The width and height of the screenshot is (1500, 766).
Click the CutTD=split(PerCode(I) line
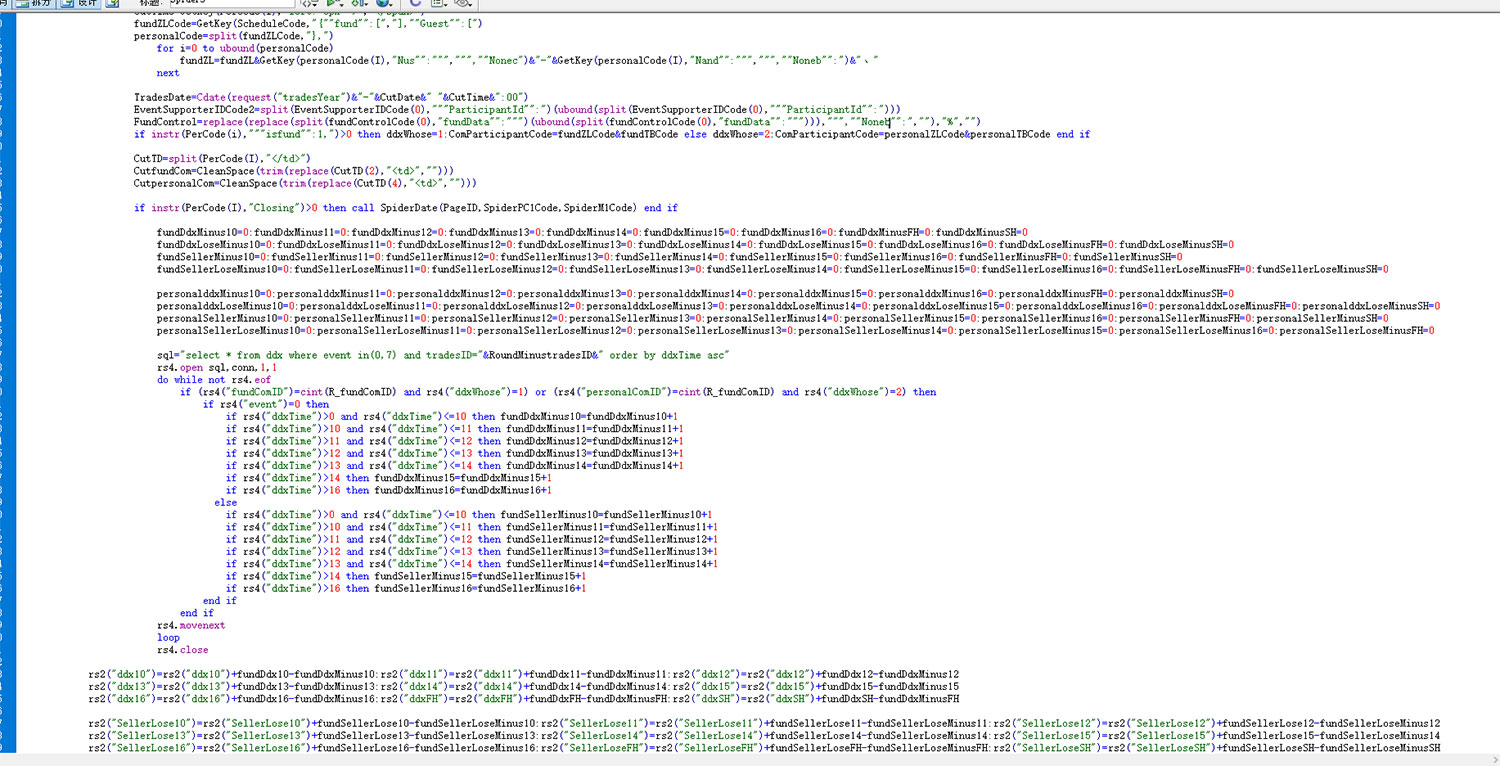tap(223, 159)
